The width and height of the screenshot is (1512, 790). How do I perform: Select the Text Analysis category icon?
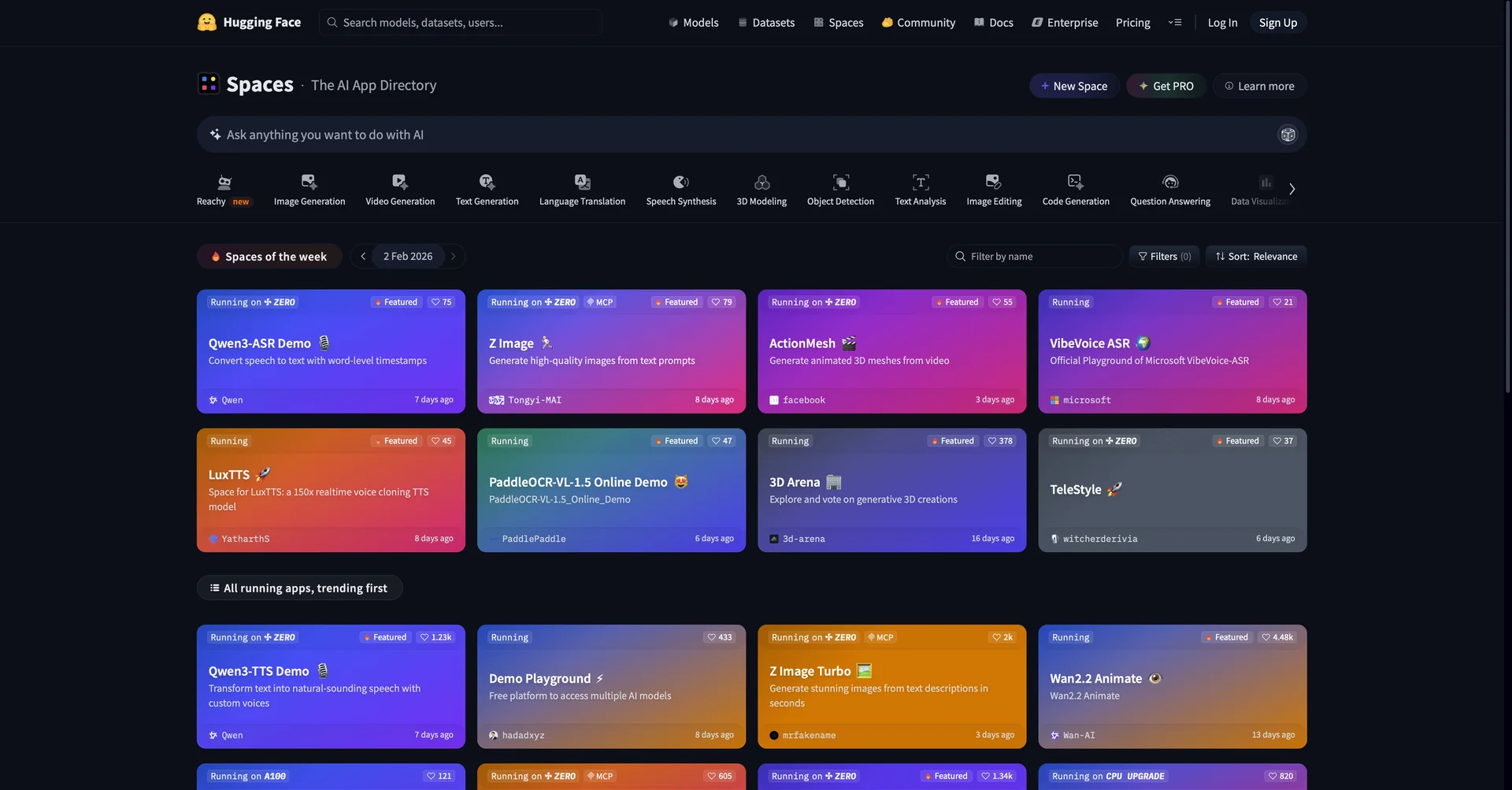(921, 182)
